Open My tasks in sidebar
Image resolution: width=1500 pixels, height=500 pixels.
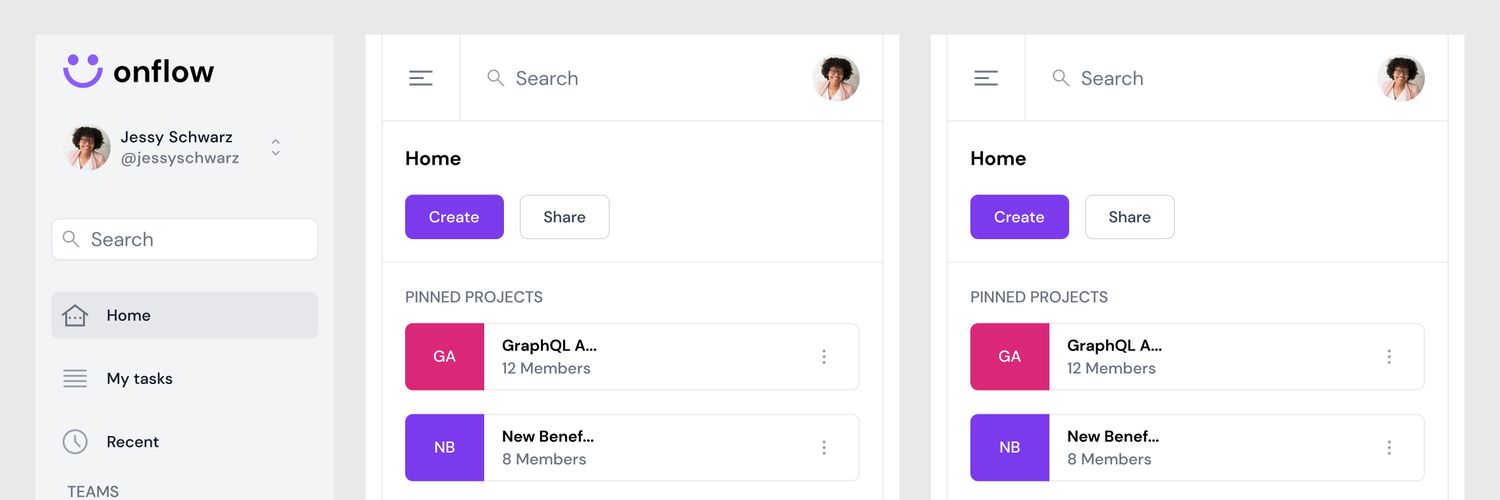(185, 378)
